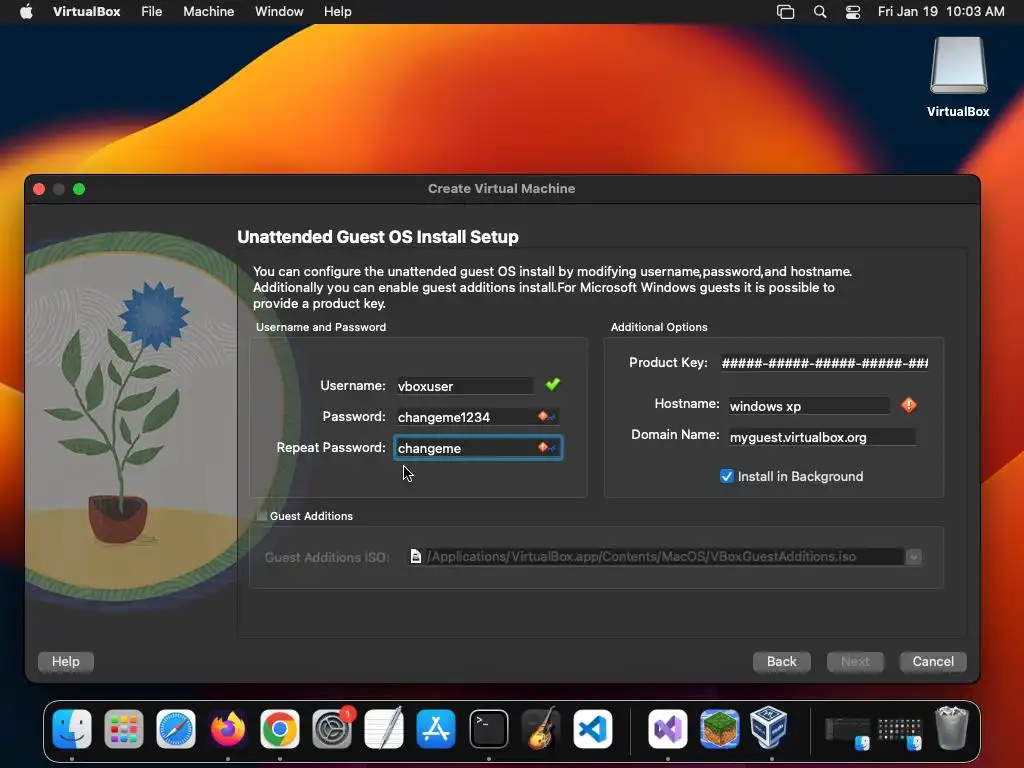Screen dimensions: 1024x768
Task: Open Visual Studio Code from the dock
Action: click(x=593, y=729)
